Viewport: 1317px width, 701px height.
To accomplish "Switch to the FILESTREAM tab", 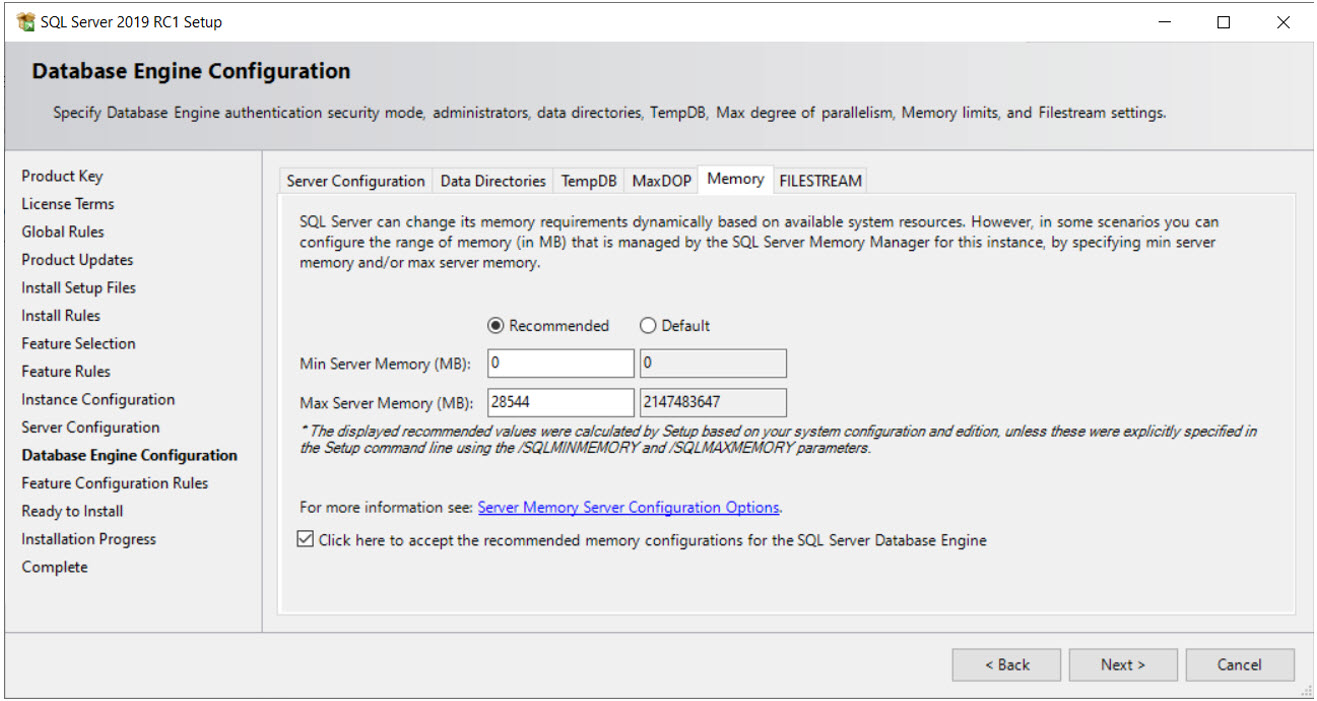I will (x=820, y=180).
